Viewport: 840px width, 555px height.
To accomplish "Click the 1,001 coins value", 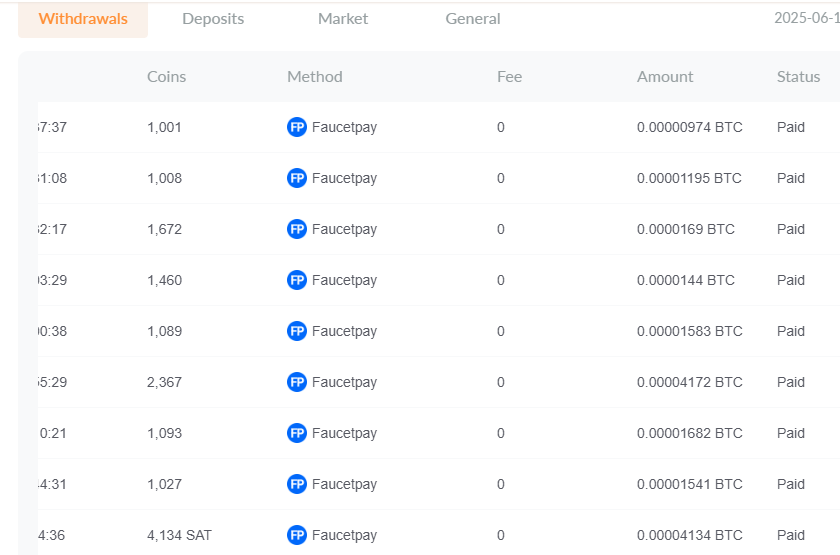I will pos(164,128).
